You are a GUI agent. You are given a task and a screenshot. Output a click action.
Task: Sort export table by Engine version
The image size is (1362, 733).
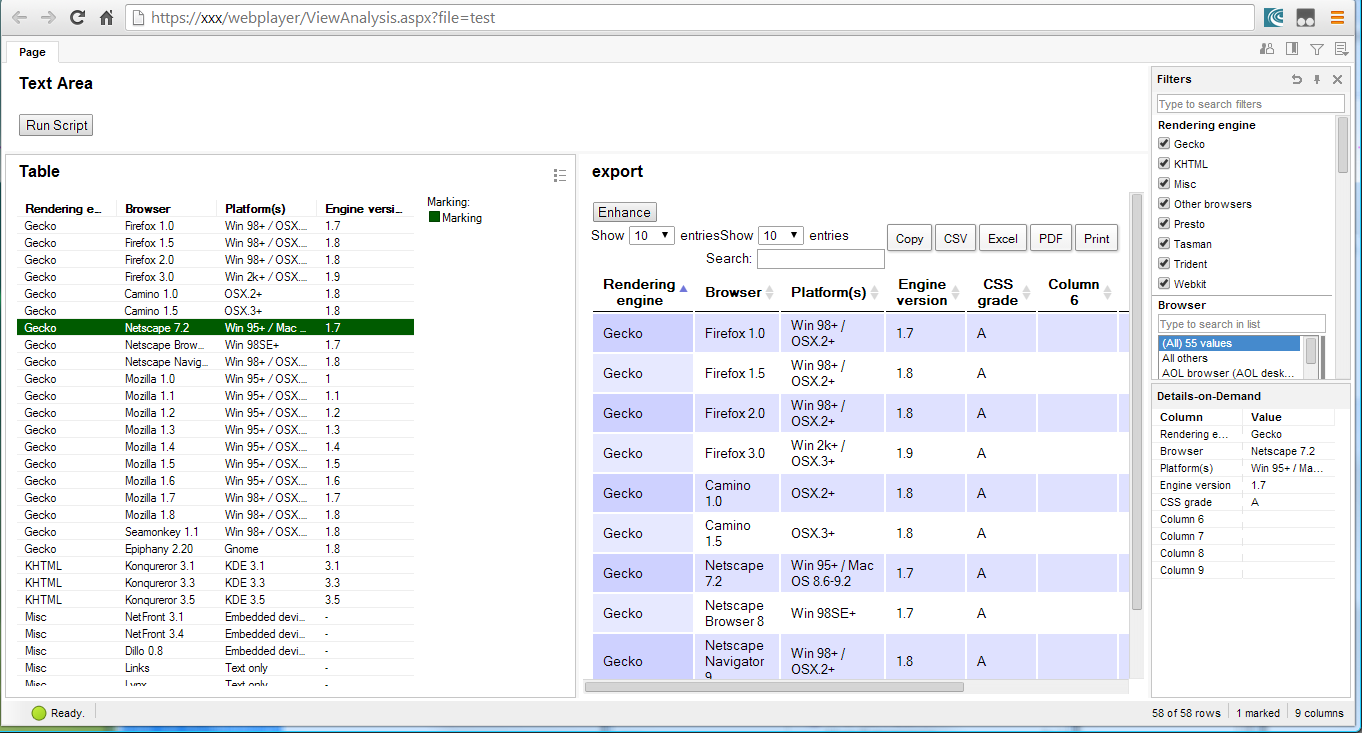click(x=925, y=292)
